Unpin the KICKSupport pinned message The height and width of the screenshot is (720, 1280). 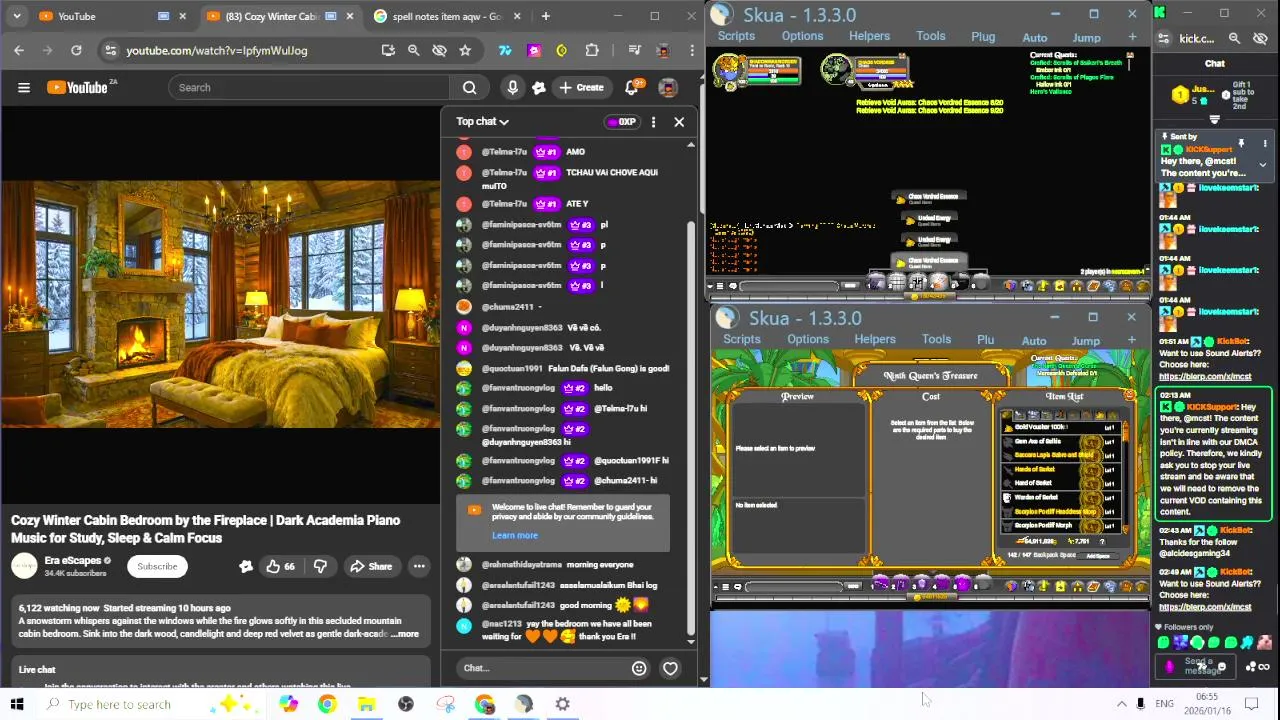pos(1241,144)
